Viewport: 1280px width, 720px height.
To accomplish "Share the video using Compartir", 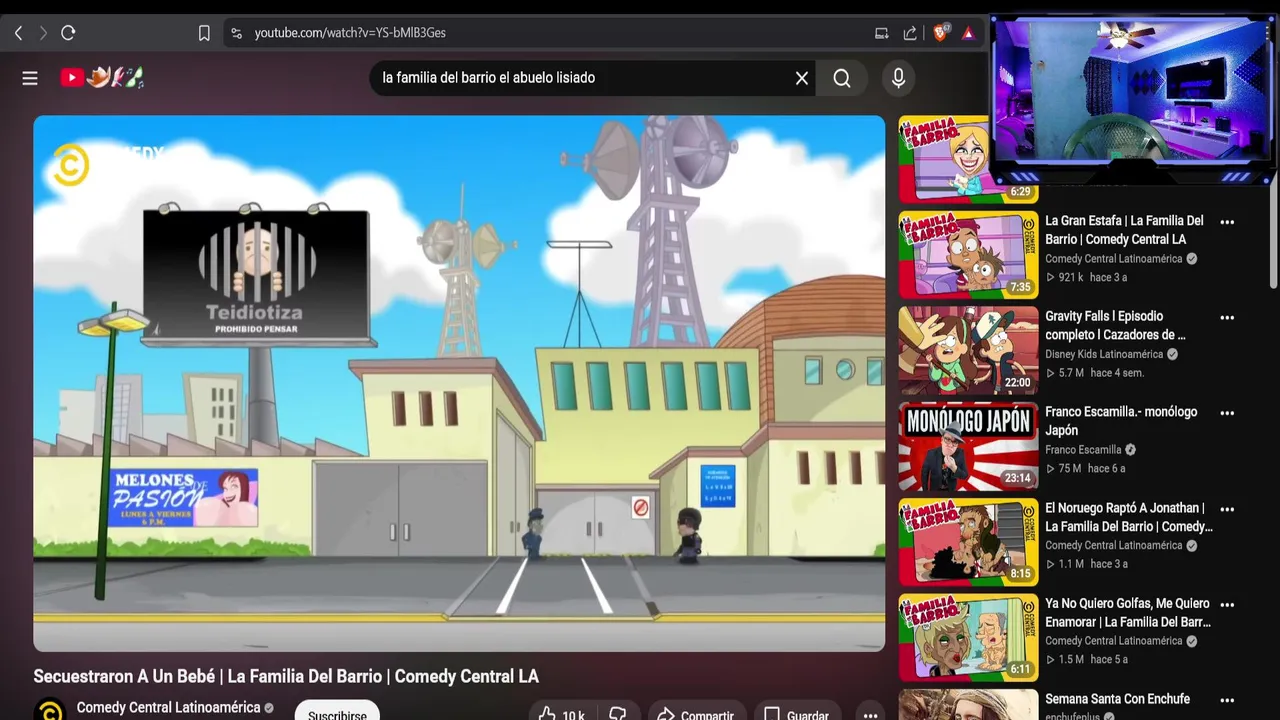I will pyautogui.click(x=696, y=714).
